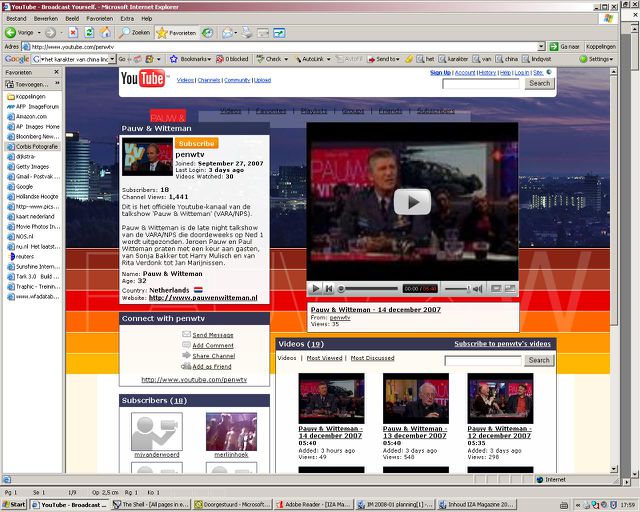Play video using control bar play button
Viewport: 640px width, 512px height.
(315, 289)
